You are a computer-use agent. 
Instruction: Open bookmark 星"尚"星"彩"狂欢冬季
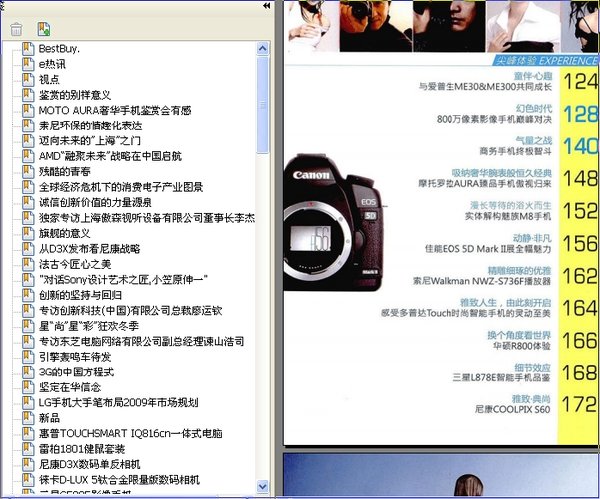coord(89,326)
